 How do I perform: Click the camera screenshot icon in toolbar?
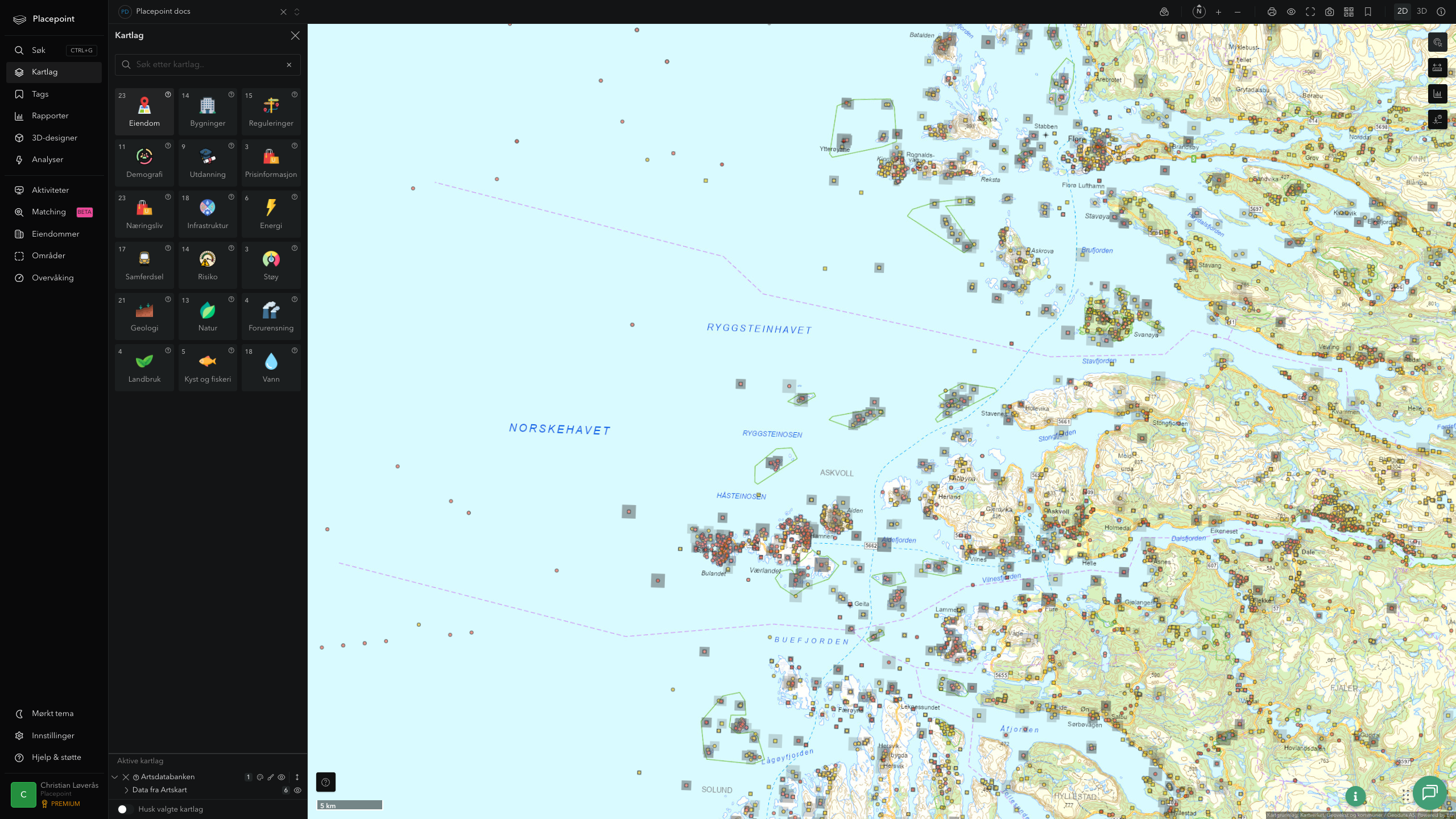pos(1329,12)
